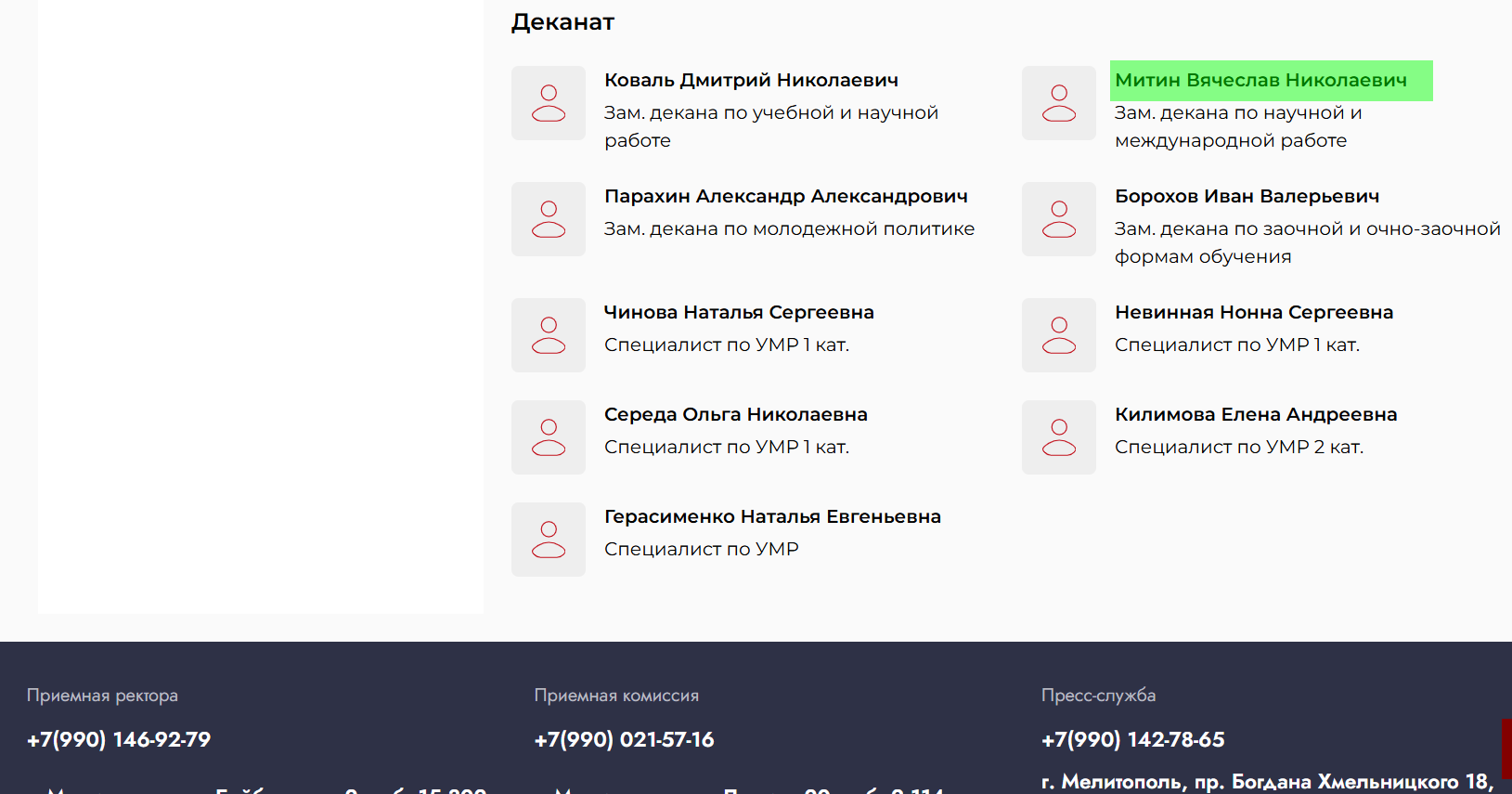Click 'Пресс-служба' footer label
This screenshot has height=794, width=1512.
pyautogui.click(x=1098, y=695)
